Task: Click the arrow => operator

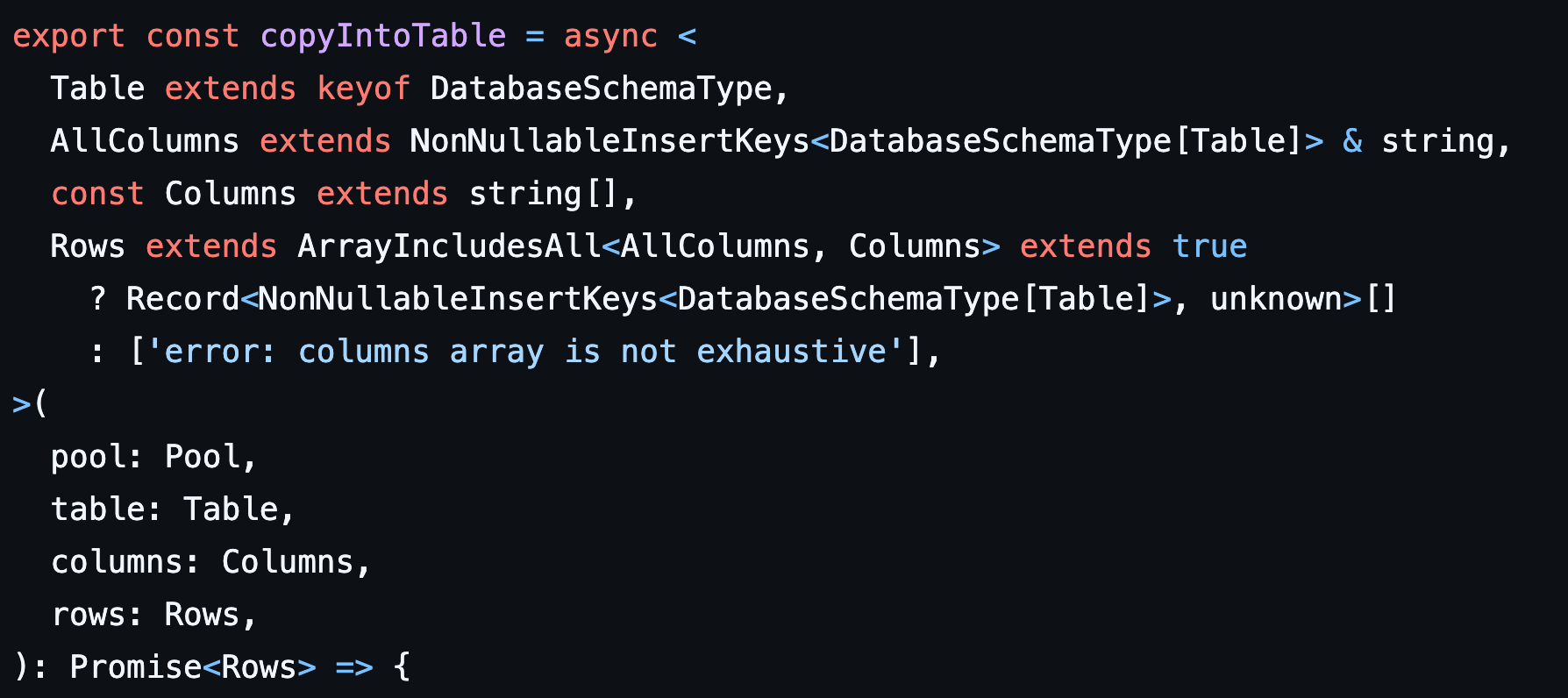Action: coord(353,667)
